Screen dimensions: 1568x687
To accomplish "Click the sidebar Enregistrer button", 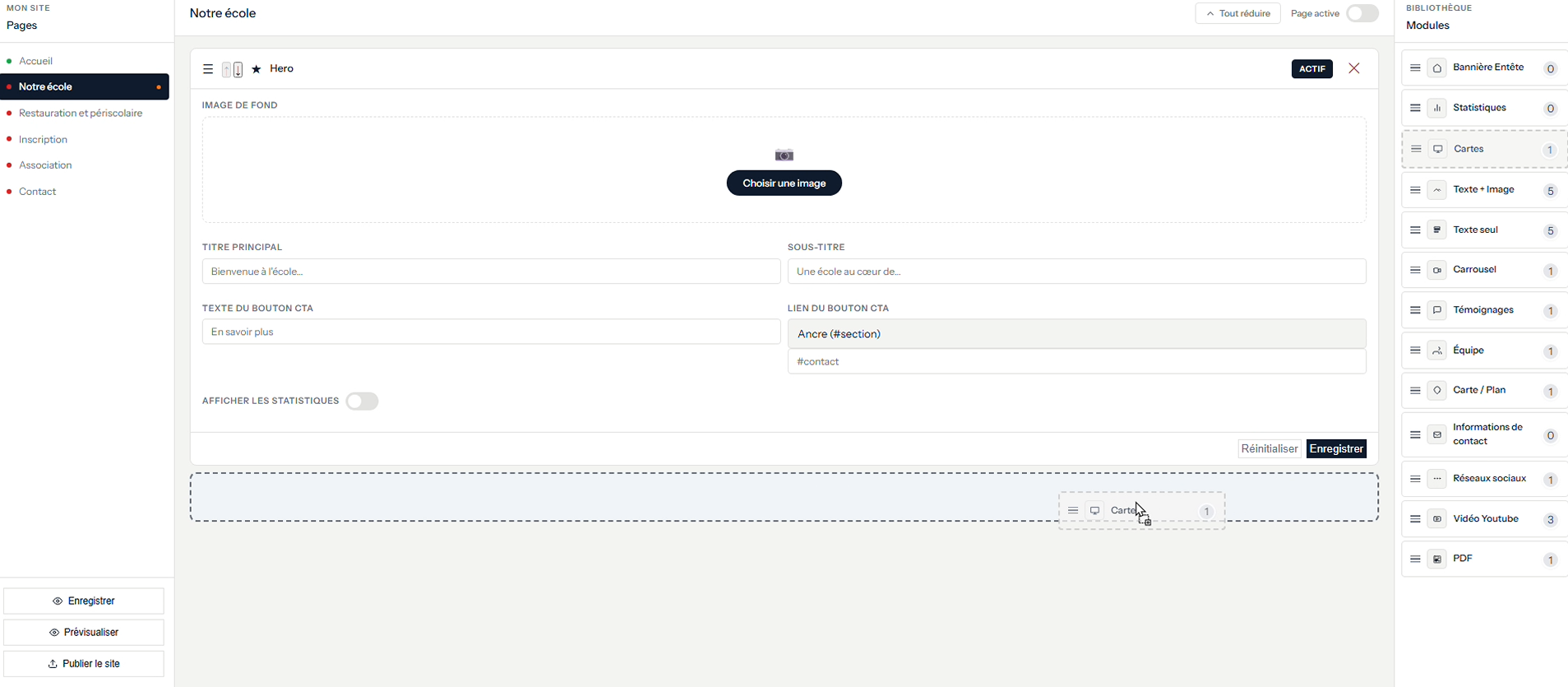I will click(x=84, y=601).
